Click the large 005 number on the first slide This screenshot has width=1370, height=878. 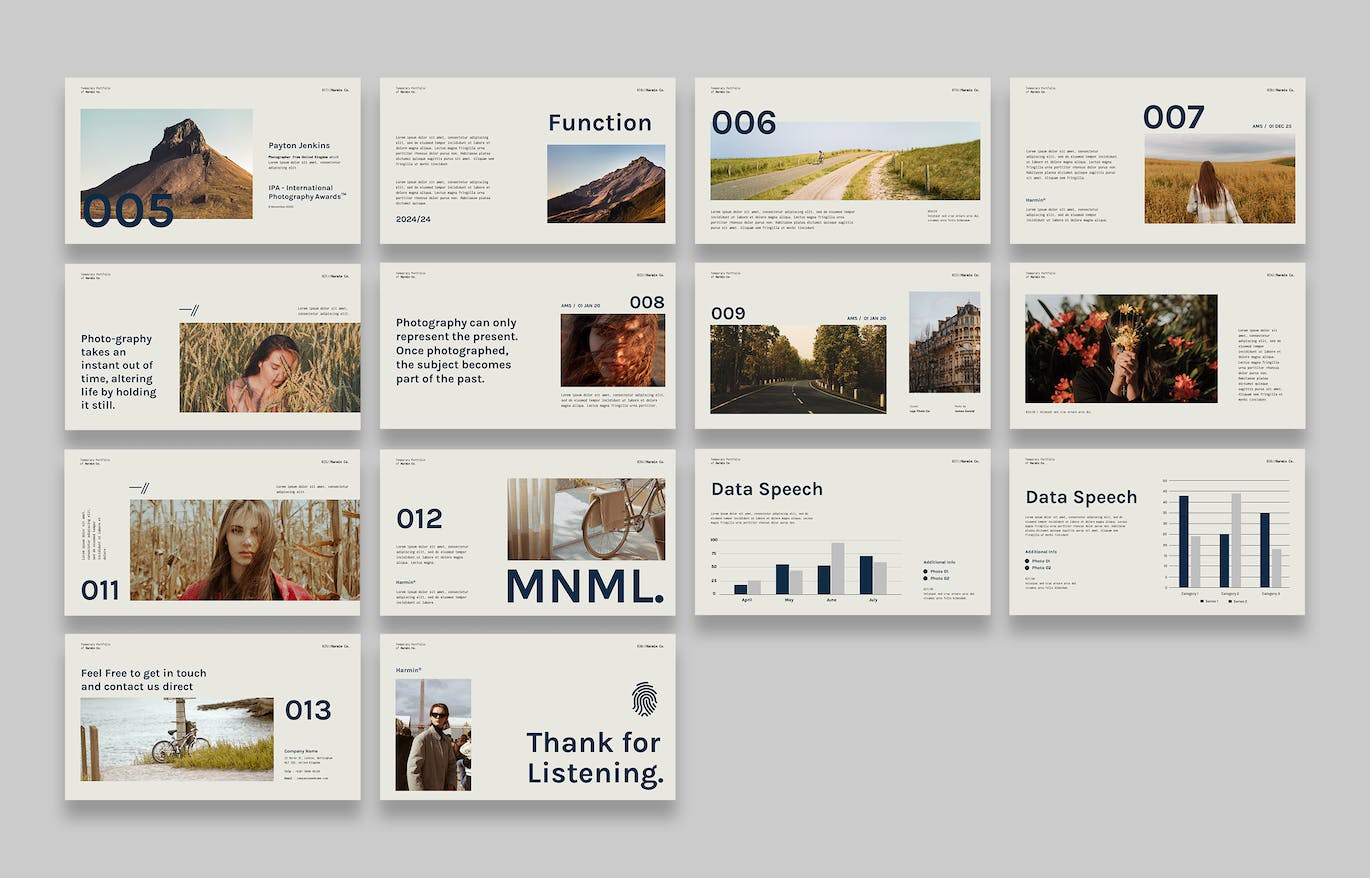pyautogui.click(x=128, y=211)
